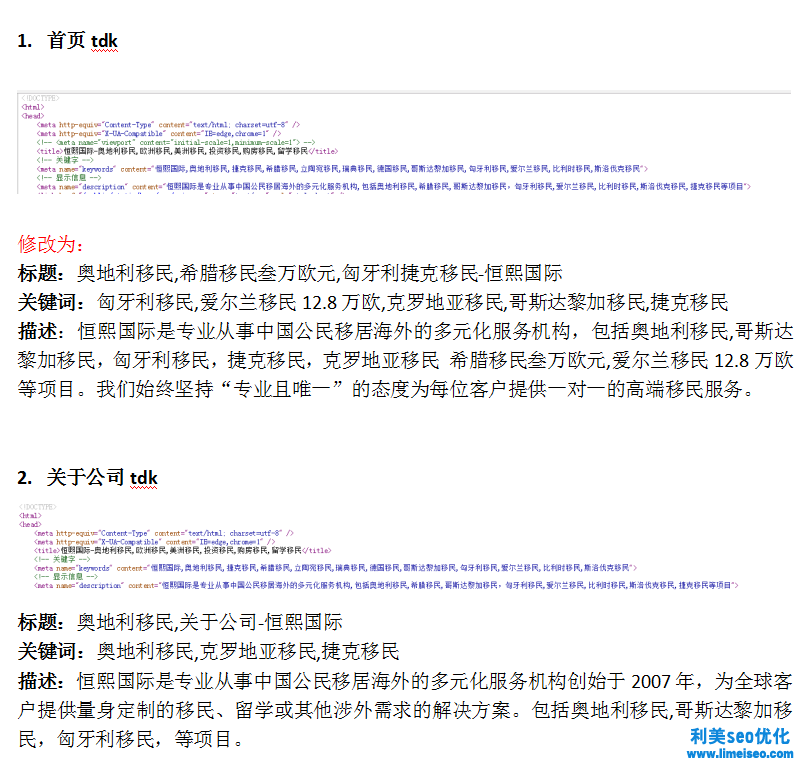Viewport: 800px width, 764px height.
Task: Click the heading "2. 关于公司 tdk"
Action: [x=87, y=478]
